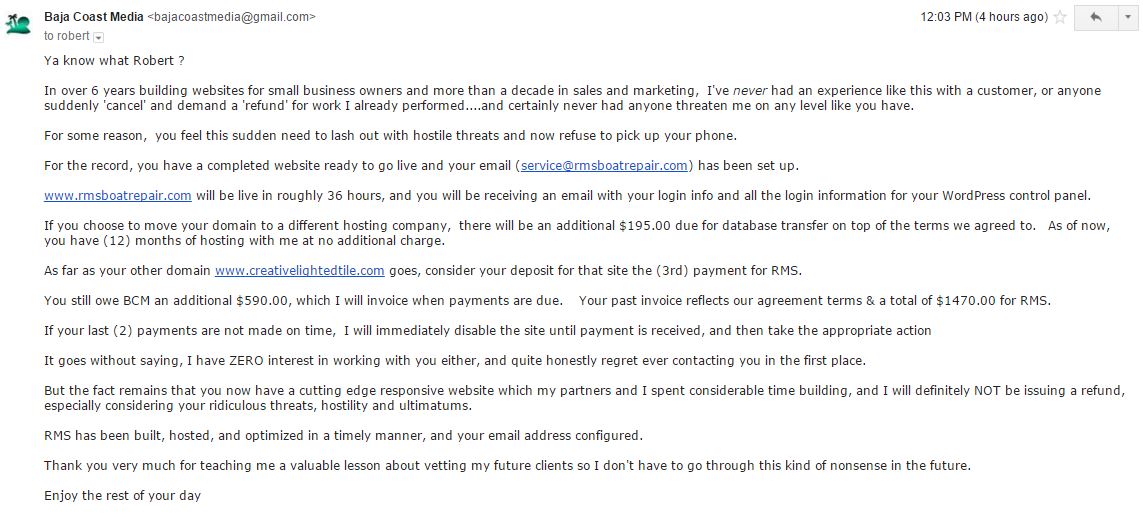Click the "Enjoy the rest of your day" line
Image resolution: width=1143 pixels, height=518 pixels.
pyautogui.click(x=122, y=495)
